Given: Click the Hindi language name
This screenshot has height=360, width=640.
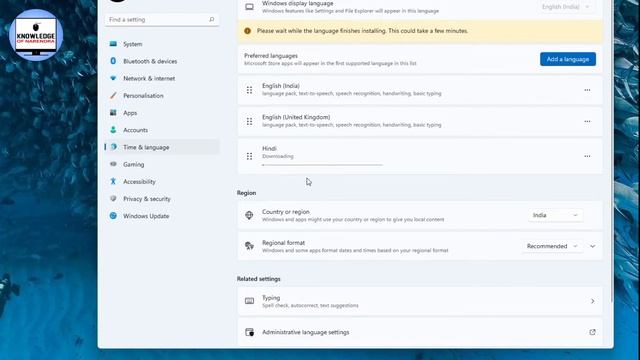Looking at the screenshot, I should click(x=269, y=149).
